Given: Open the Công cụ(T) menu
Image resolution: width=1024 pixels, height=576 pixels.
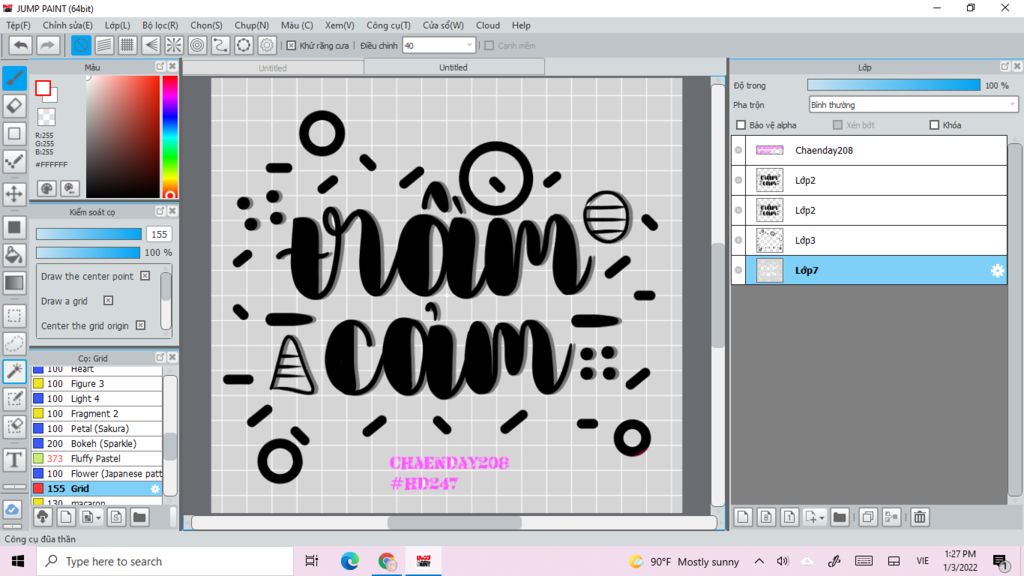Looking at the screenshot, I should click(389, 25).
